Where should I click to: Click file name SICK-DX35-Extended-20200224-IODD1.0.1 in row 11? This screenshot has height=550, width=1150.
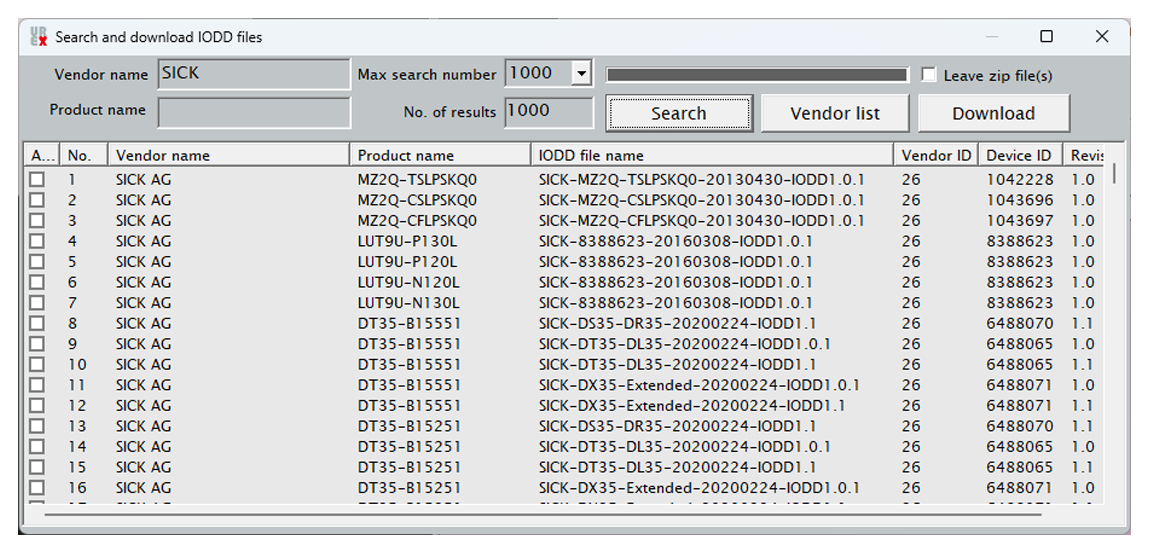(699, 385)
